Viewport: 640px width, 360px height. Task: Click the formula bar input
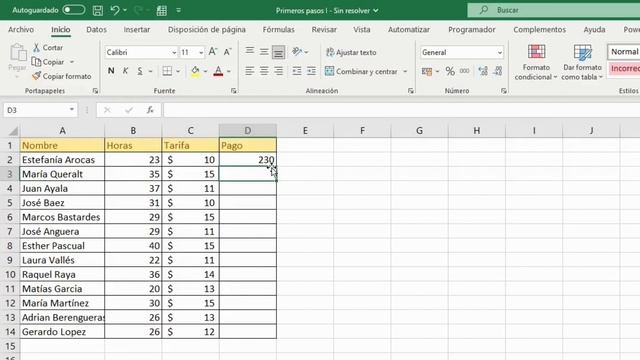[402, 110]
